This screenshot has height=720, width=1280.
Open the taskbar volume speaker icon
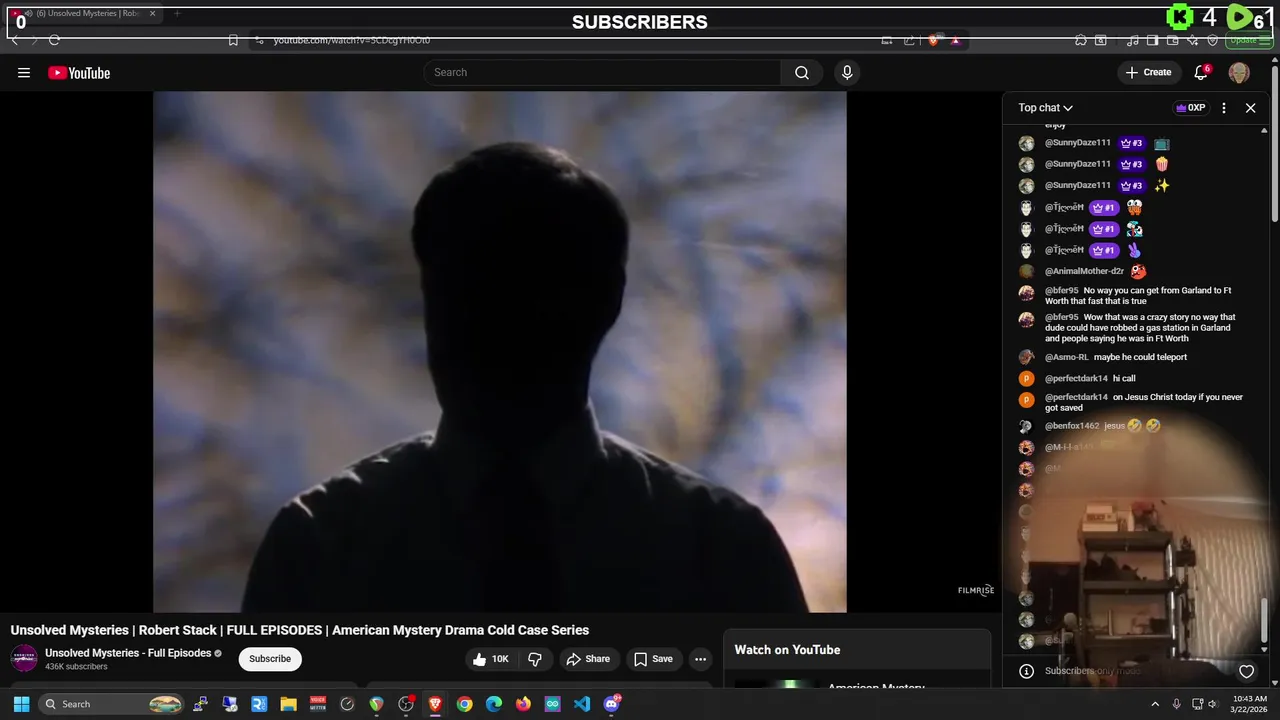pyautogui.click(x=1212, y=704)
